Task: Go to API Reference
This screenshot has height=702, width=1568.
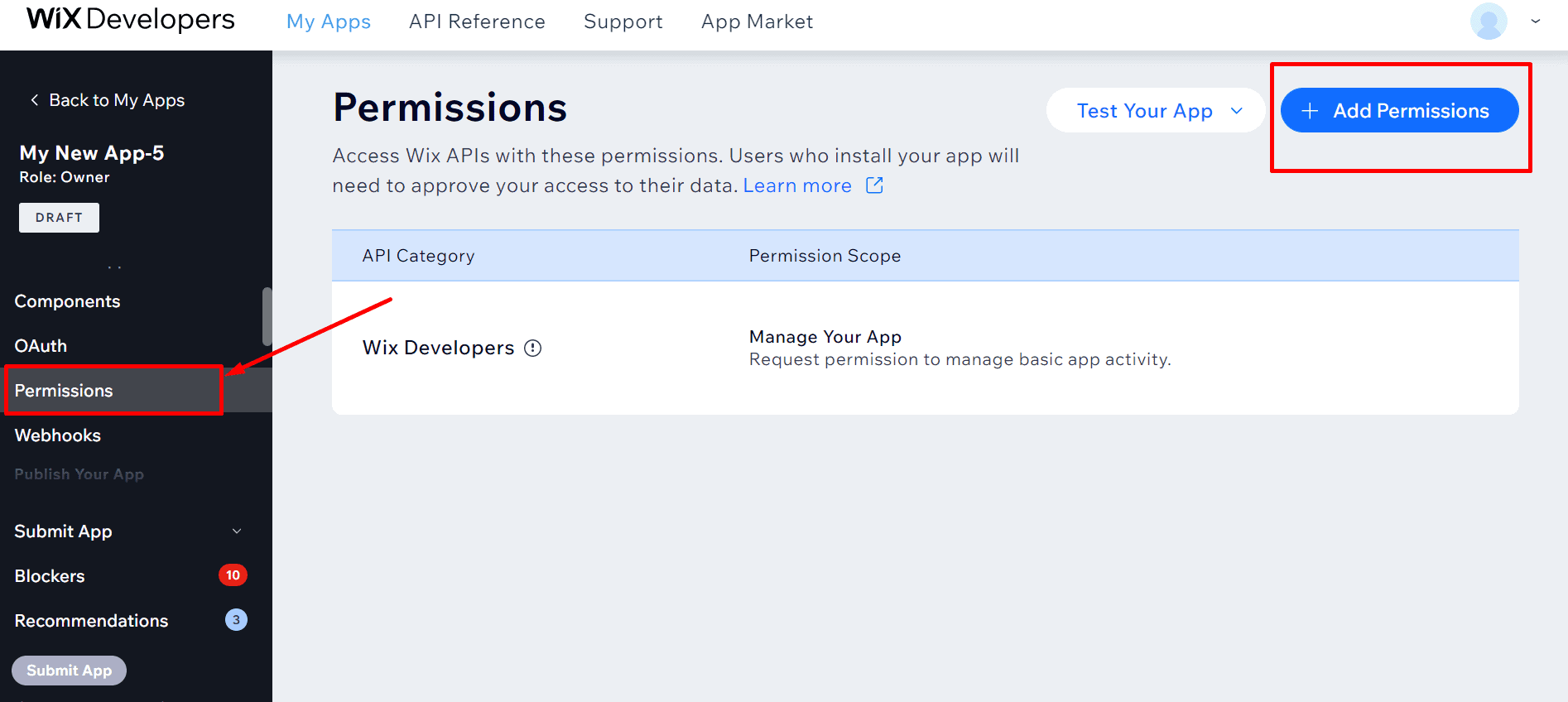Action: click(x=477, y=22)
